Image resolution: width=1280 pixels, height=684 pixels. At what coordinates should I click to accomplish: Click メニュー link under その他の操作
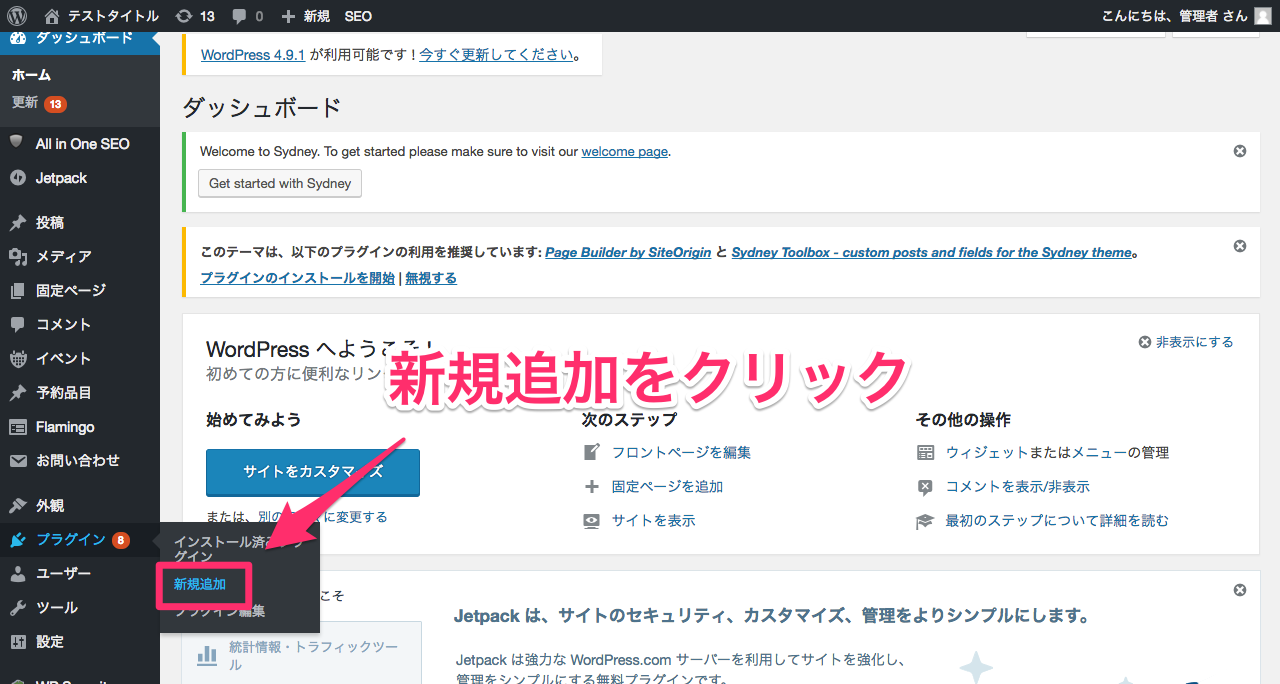coord(1093,452)
